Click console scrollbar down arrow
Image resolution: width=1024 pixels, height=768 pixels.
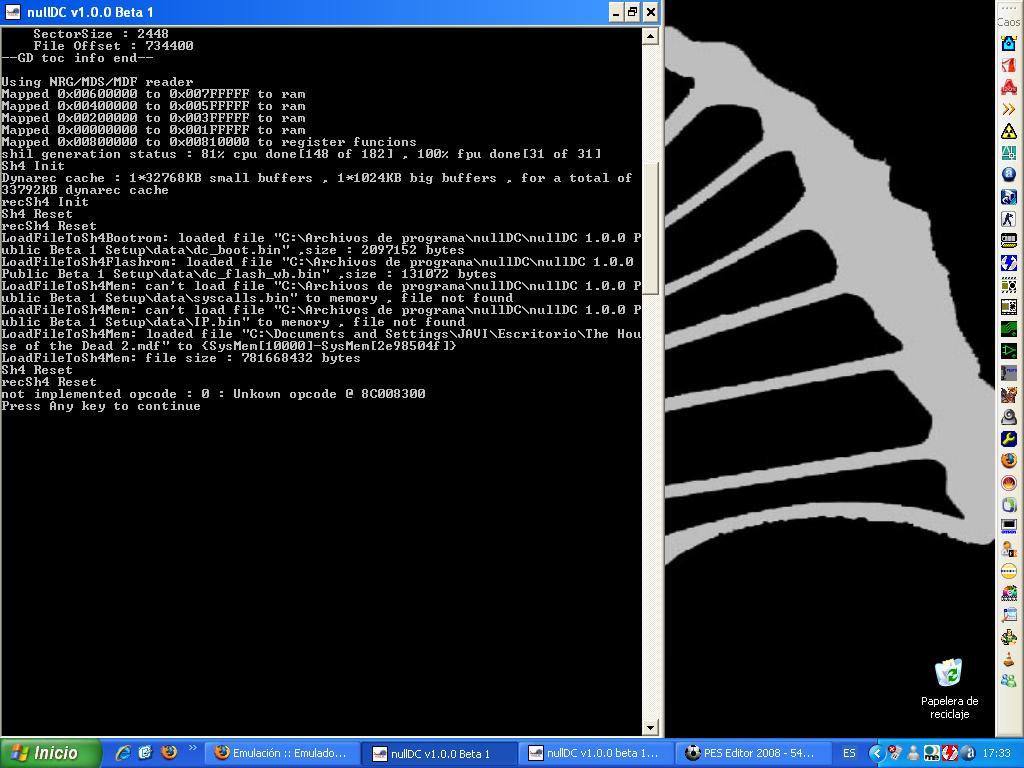click(x=650, y=727)
